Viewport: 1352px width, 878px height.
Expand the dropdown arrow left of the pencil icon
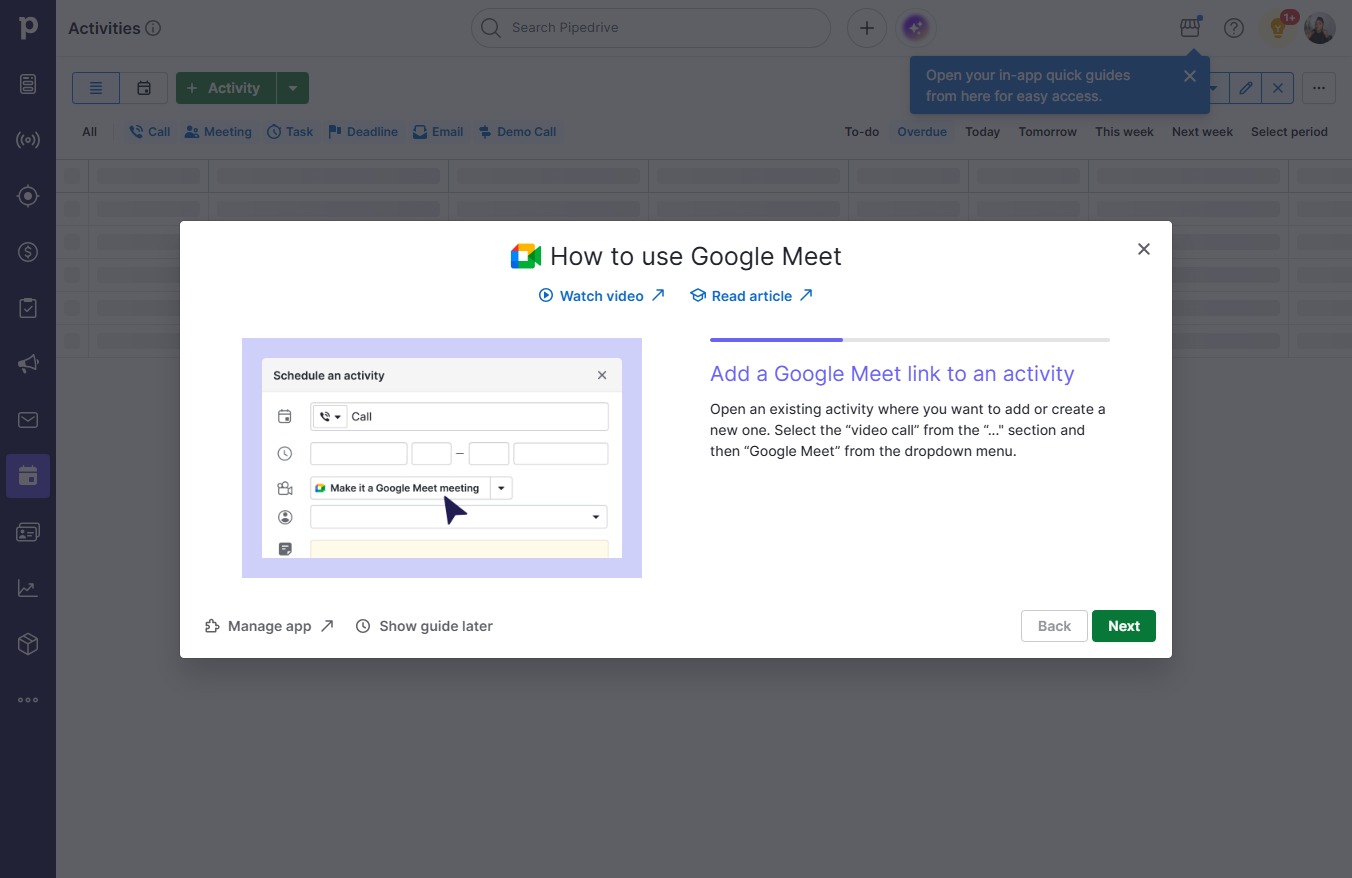pyautogui.click(x=1213, y=88)
